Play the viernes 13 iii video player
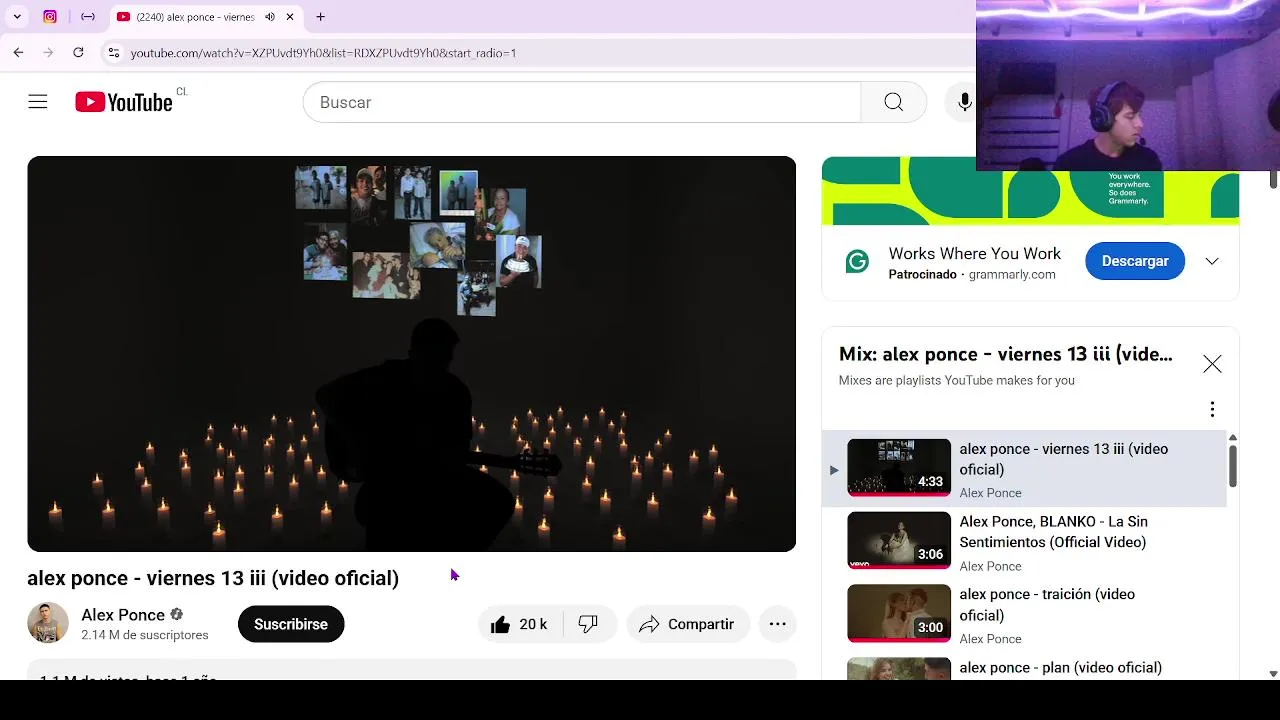1280x720 pixels. 411,353
